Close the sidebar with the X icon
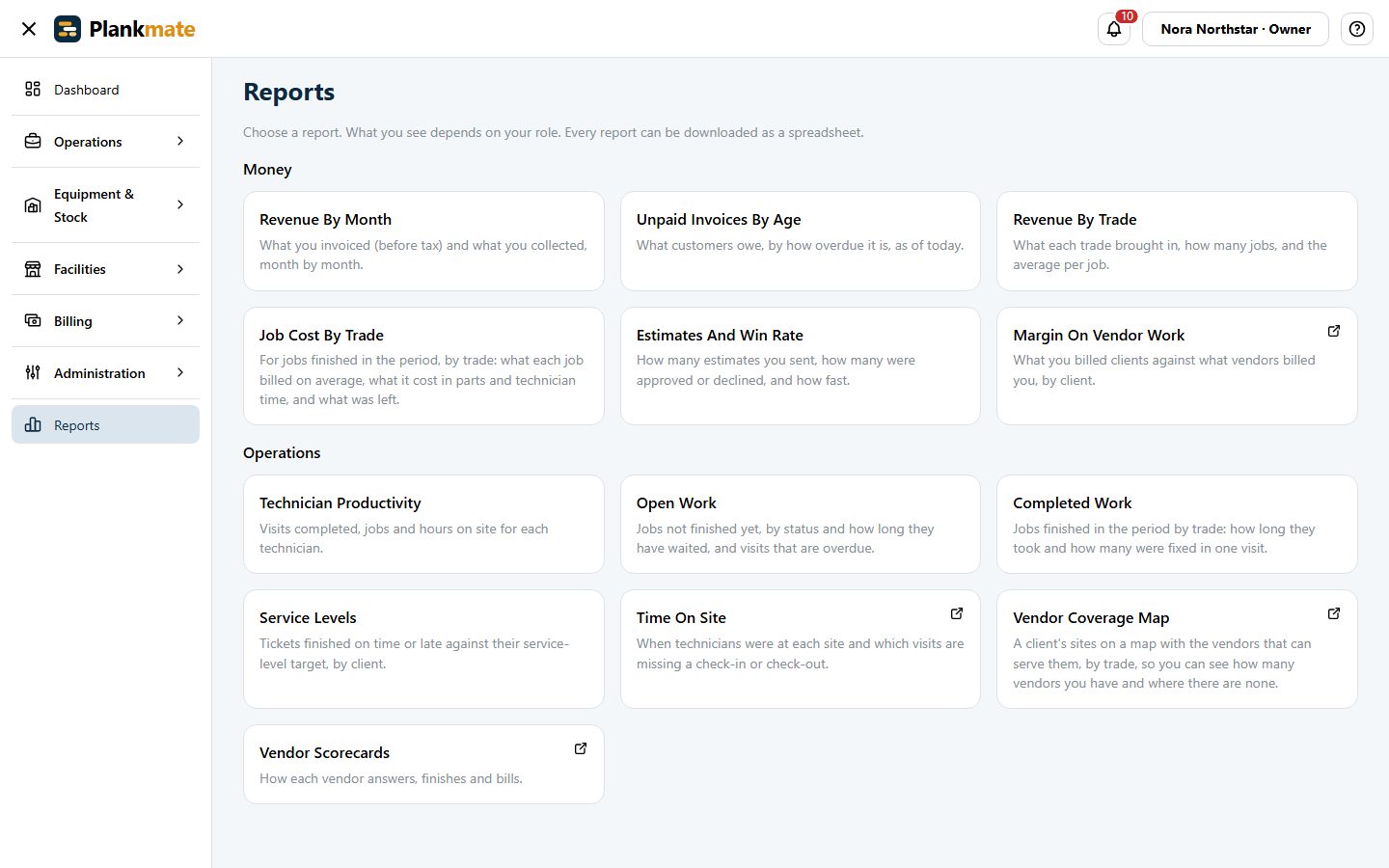Screen dimensions: 1389x868 point(29,29)
